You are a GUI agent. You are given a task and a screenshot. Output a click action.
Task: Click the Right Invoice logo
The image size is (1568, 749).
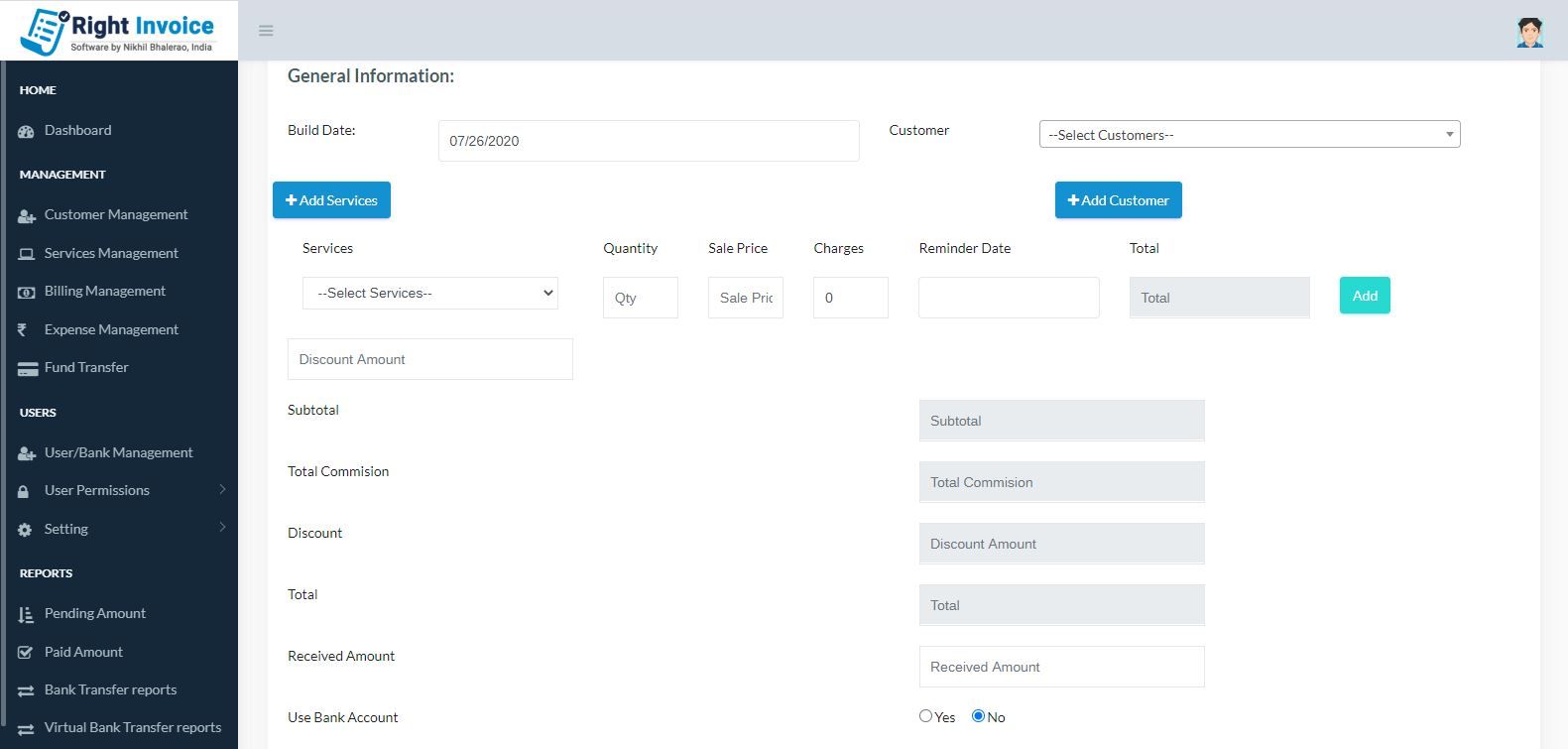point(117,31)
